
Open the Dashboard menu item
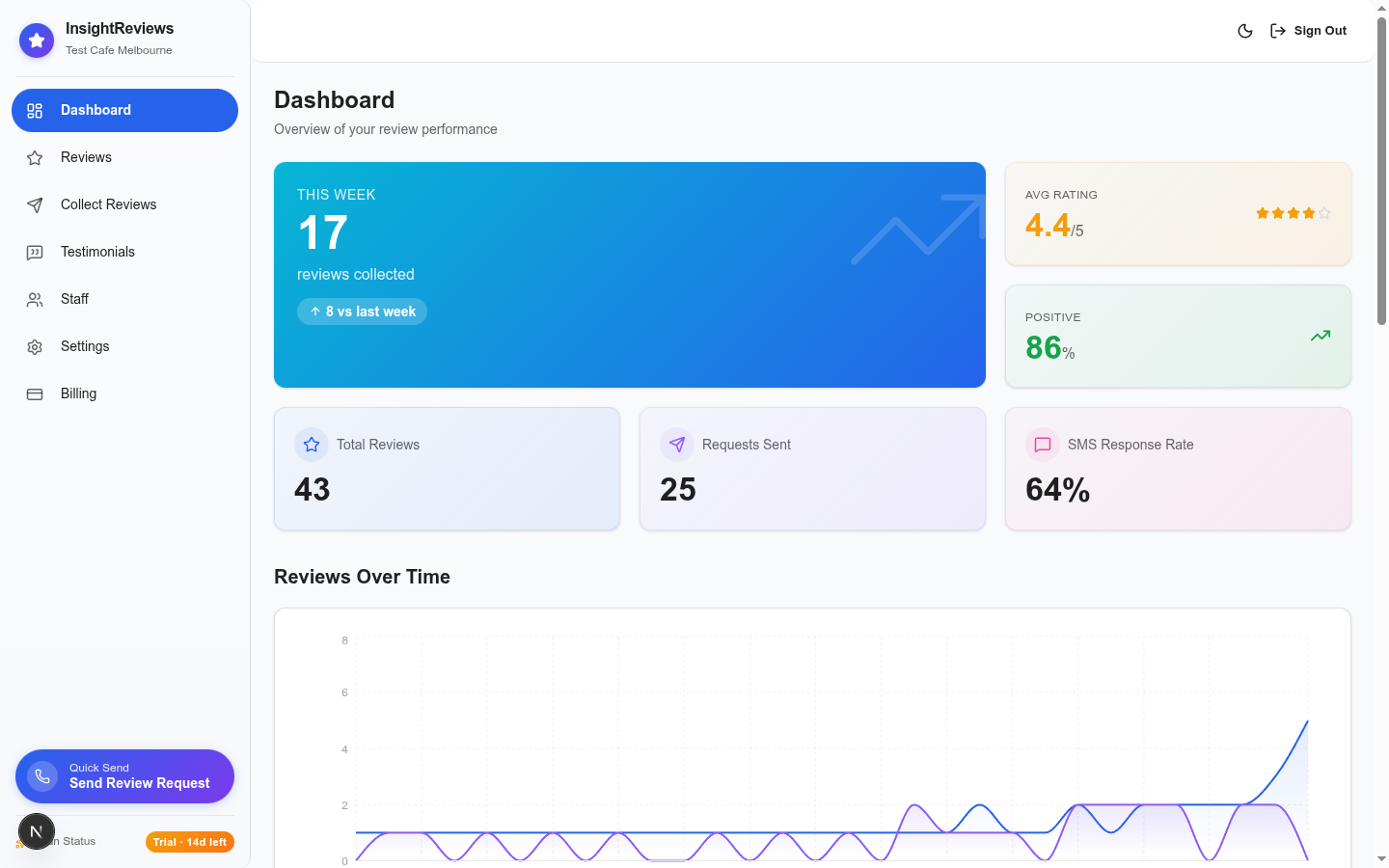[124, 110]
